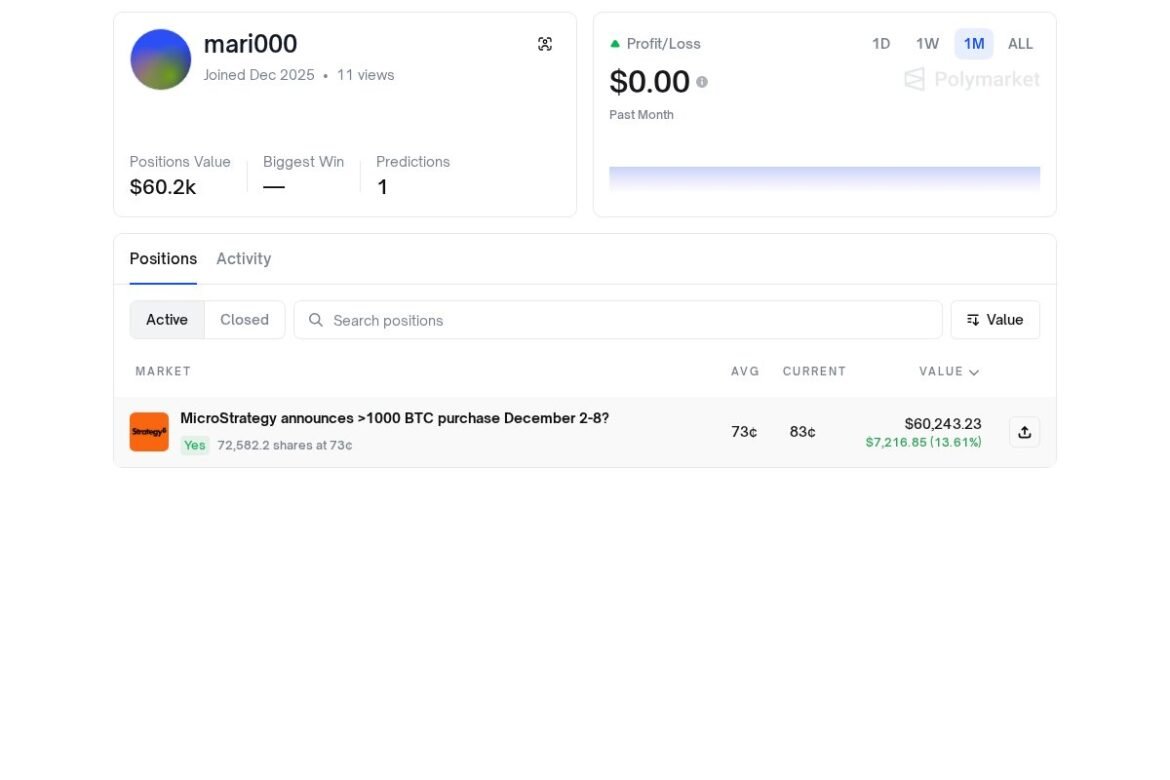Click the green profit triangle icon
1170x780 pixels.
tap(614, 43)
